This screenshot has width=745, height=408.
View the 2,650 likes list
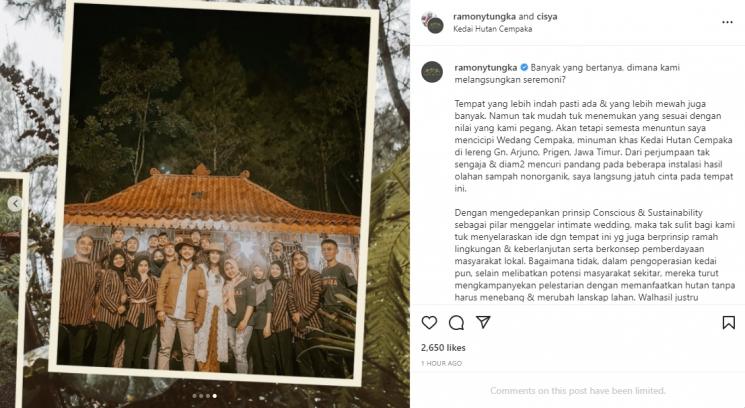click(443, 348)
